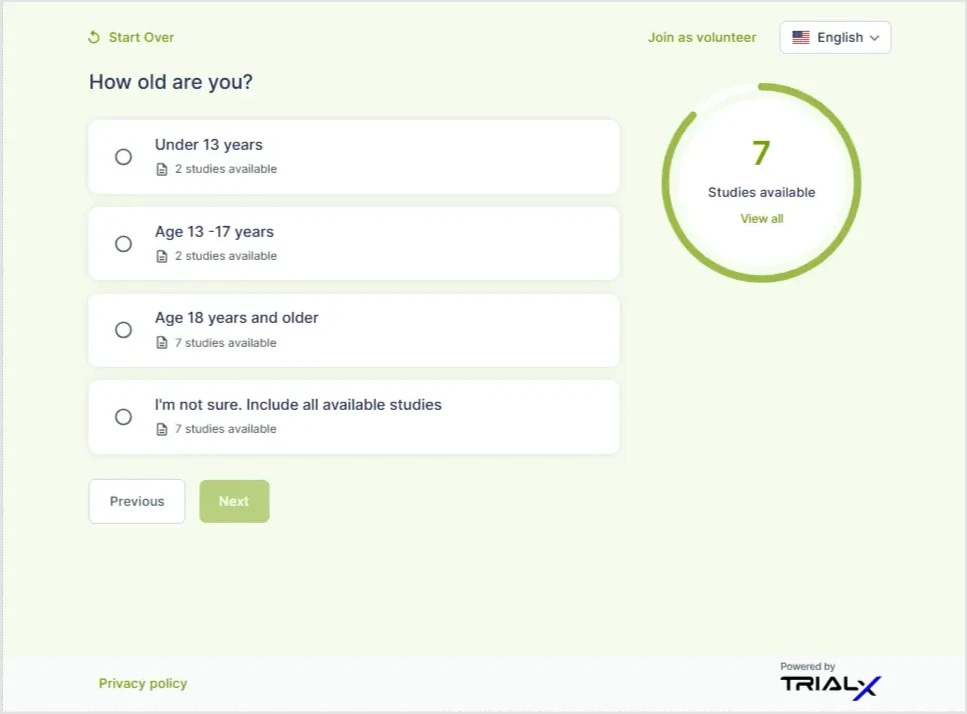Go back with the Previous button
This screenshot has height=714, width=967.
(137, 502)
